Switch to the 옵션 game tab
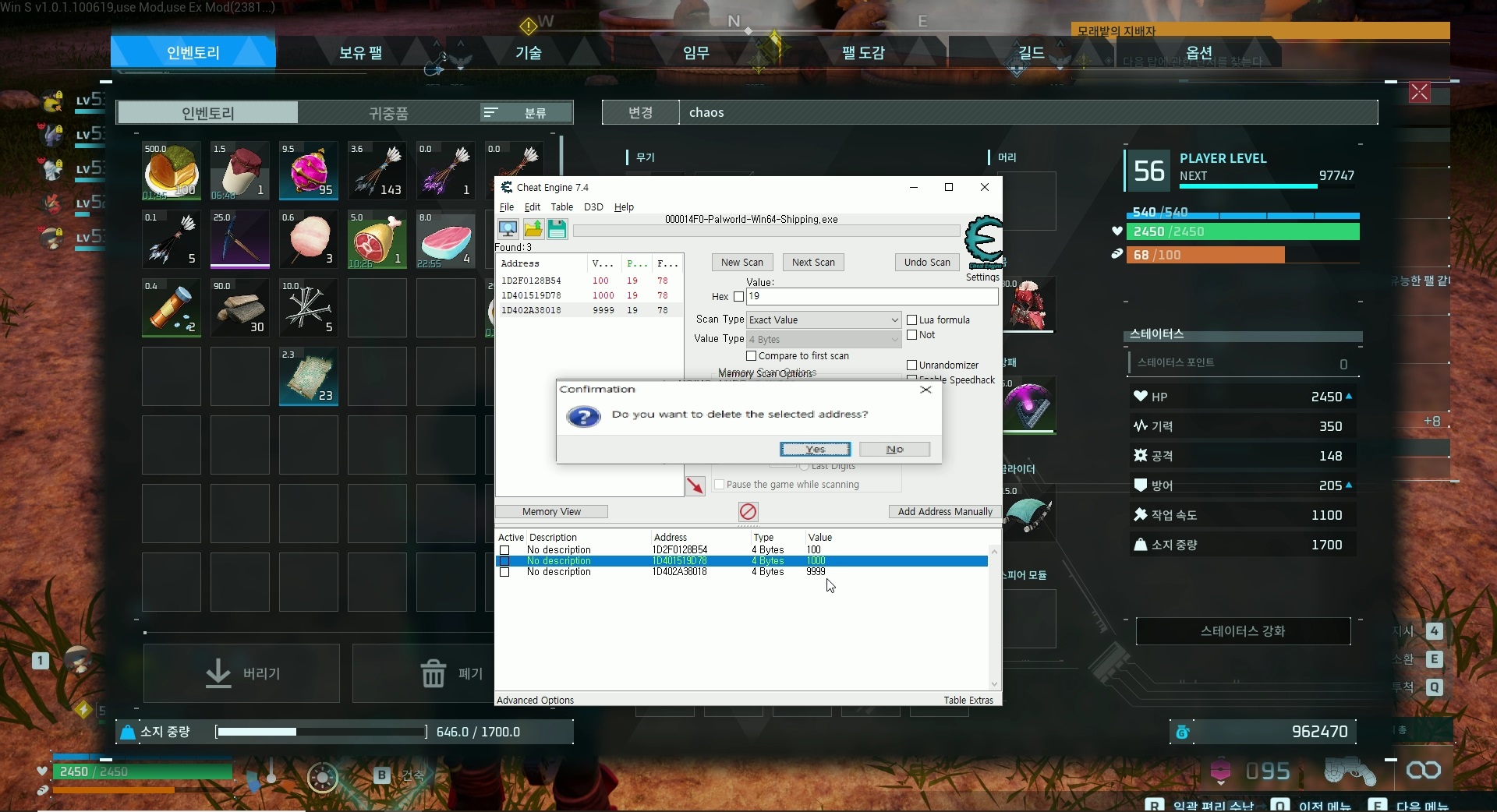The width and height of the screenshot is (1497, 812). point(1199,52)
